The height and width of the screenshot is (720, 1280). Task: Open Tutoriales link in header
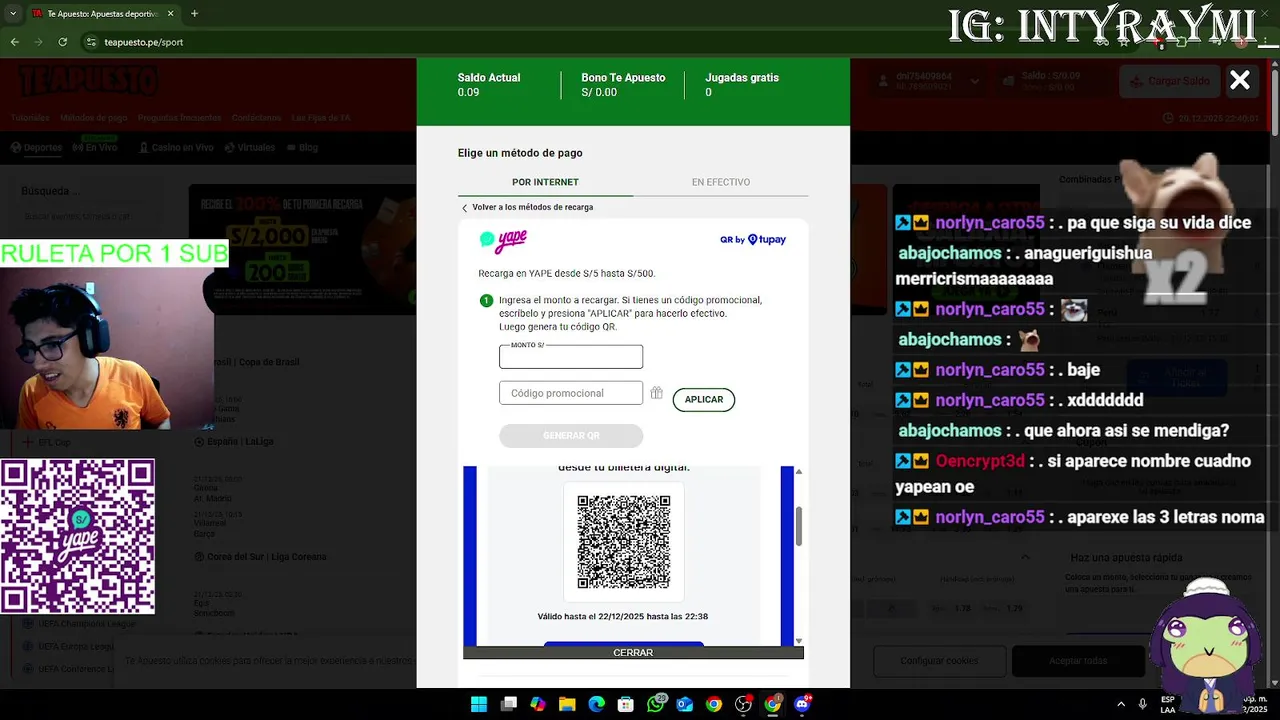click(x=30, y=118)
